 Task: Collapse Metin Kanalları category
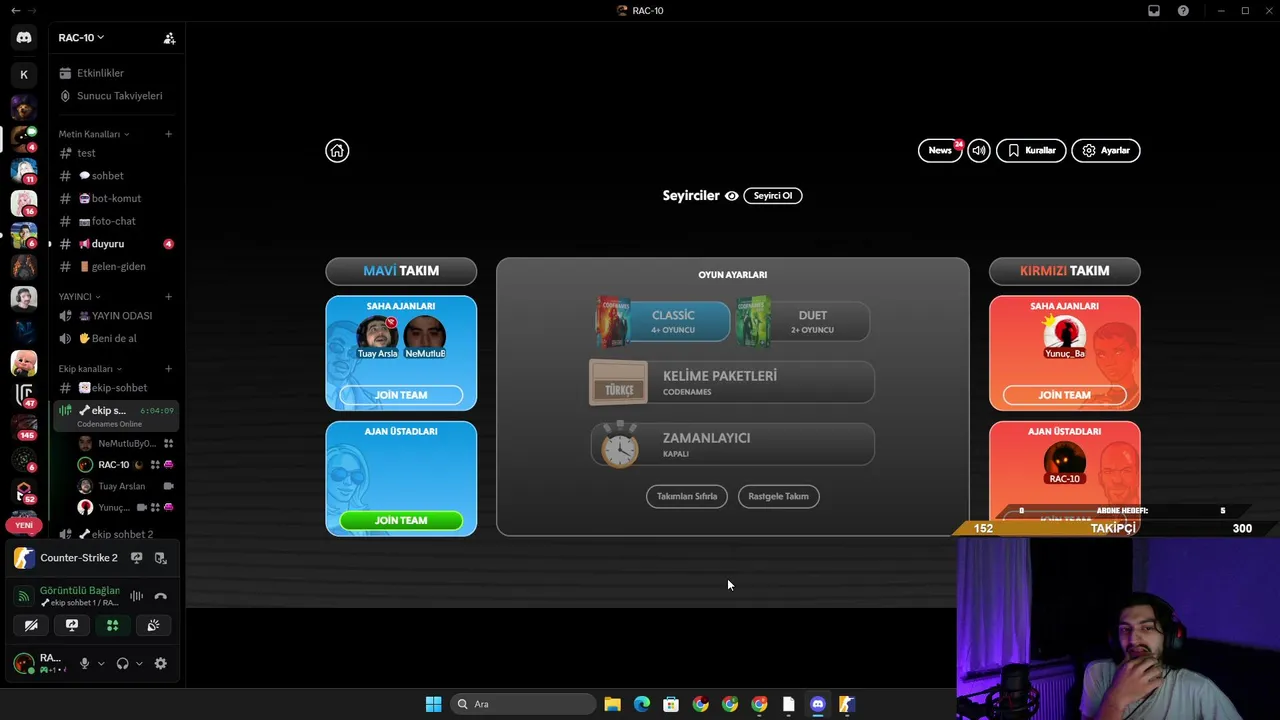pyautogui.click(x=94, y=134)
